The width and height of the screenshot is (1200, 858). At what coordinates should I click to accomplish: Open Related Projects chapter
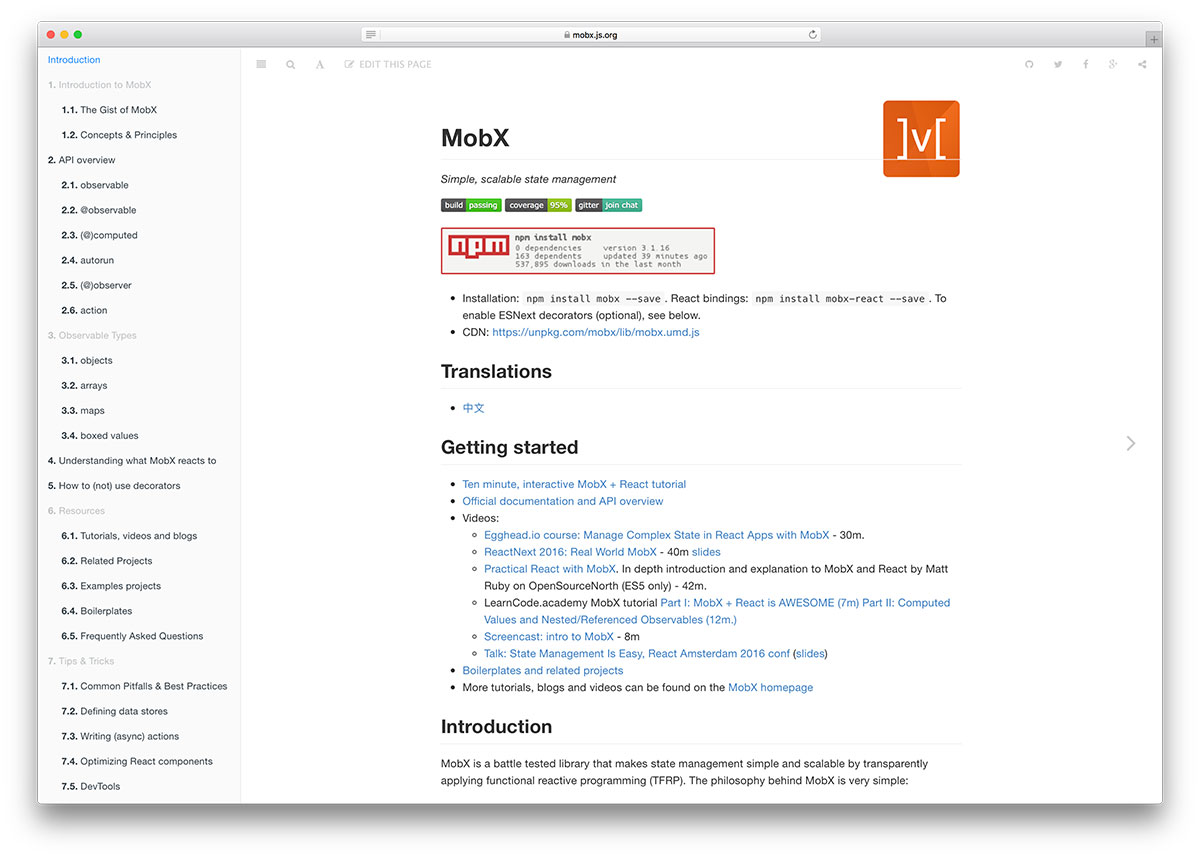point(107,560)
